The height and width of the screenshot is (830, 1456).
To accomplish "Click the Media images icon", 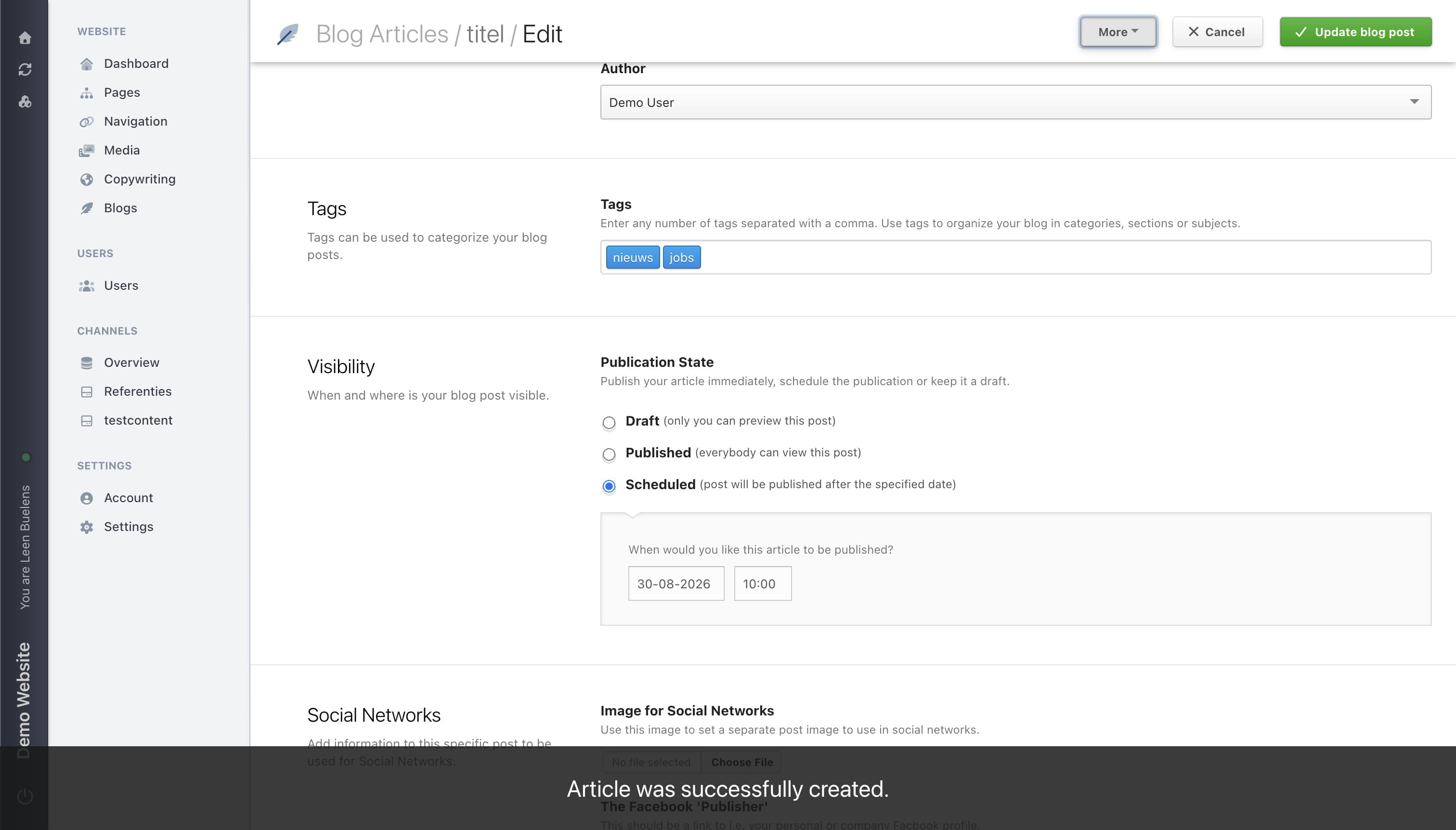I will [87, 151].
